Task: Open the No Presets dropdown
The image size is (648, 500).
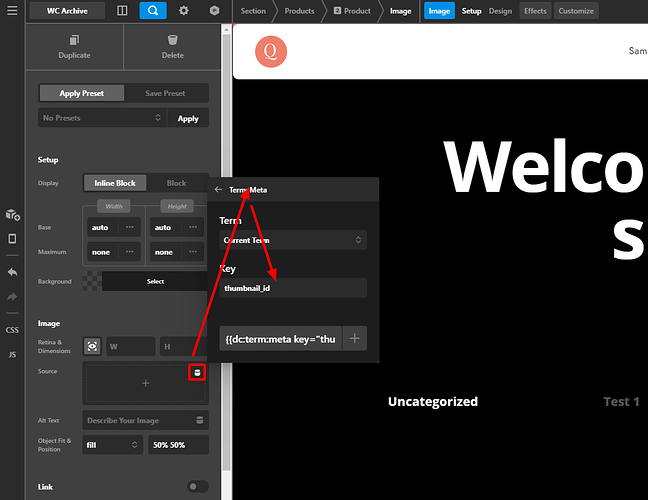Action: (102, 118)
